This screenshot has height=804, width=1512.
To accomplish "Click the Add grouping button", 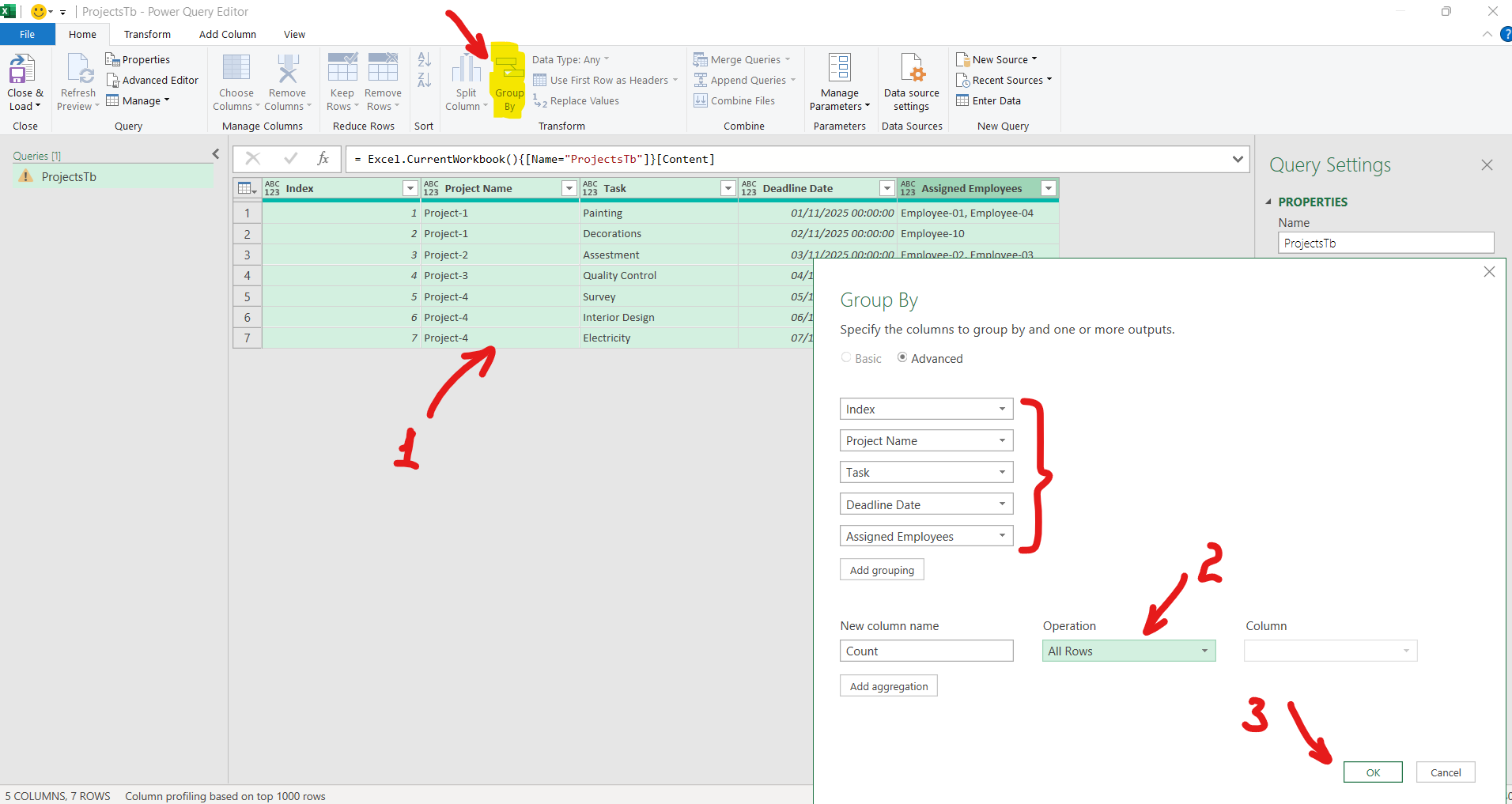I will click(882, 570).
